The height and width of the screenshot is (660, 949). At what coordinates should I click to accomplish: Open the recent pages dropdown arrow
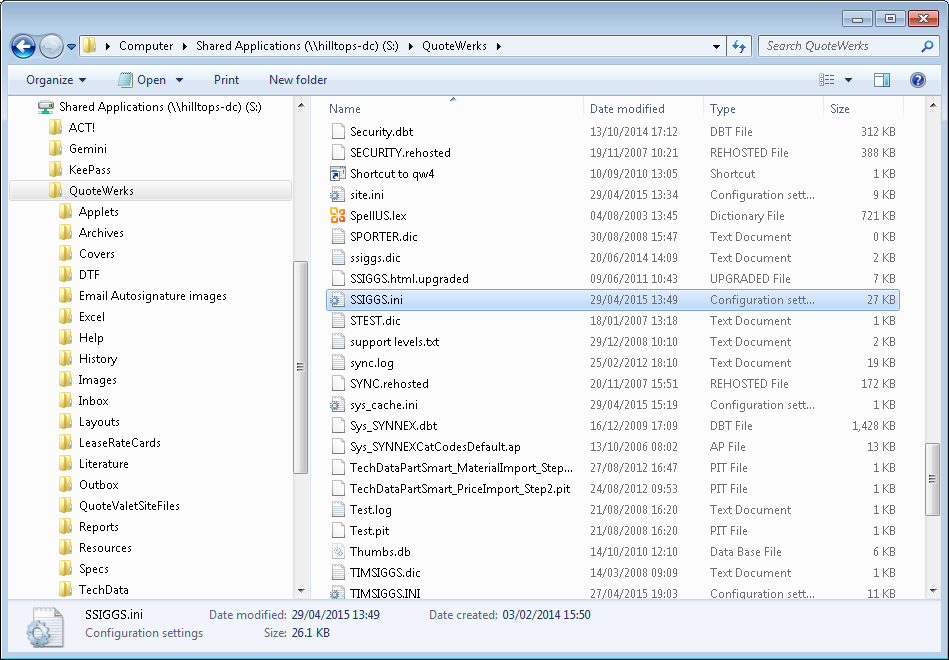(71, 47)
